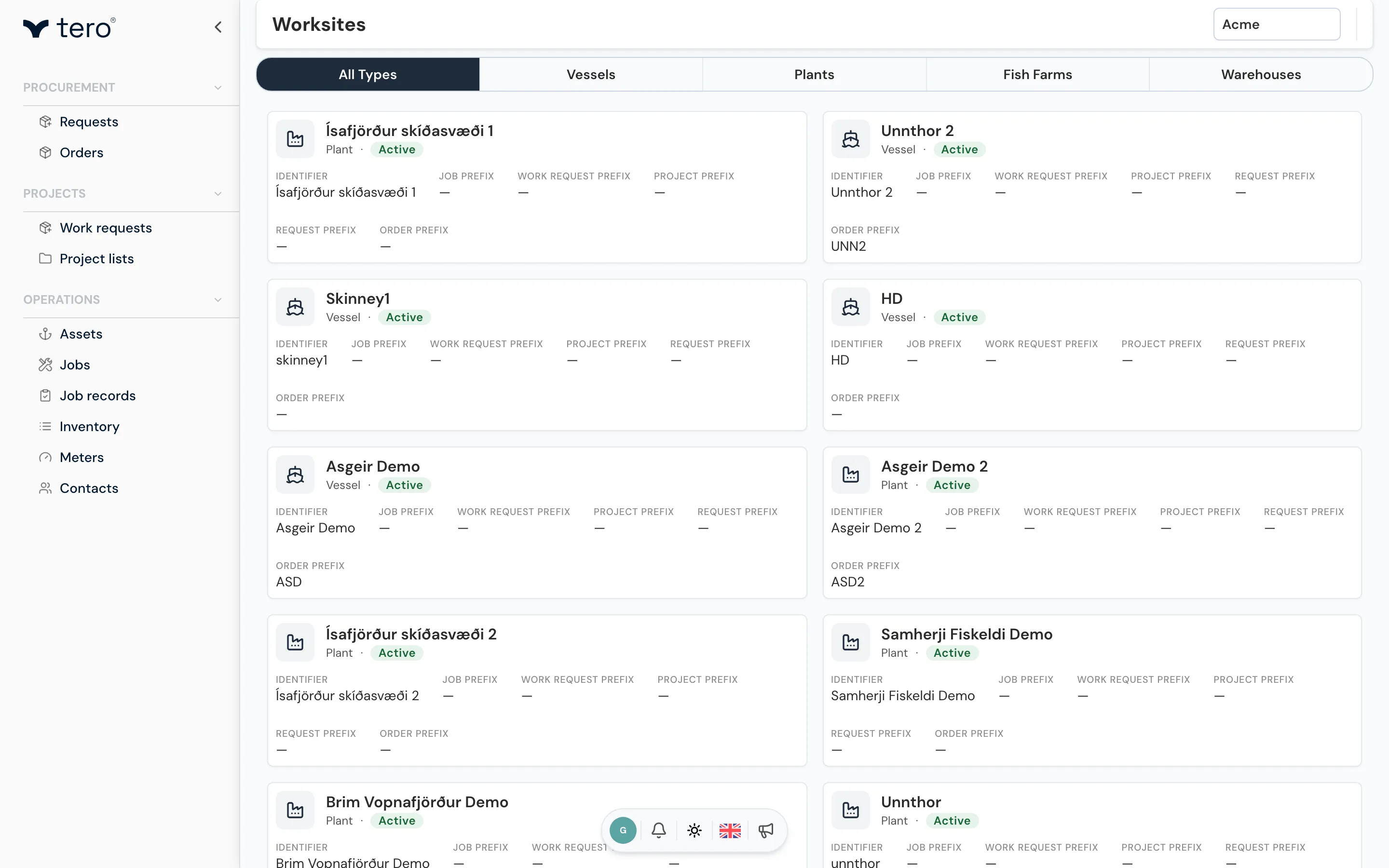Screen dimensions: 1389x868
Task: Click plant icon on the Unnthor card
Action: click(850, 810)
